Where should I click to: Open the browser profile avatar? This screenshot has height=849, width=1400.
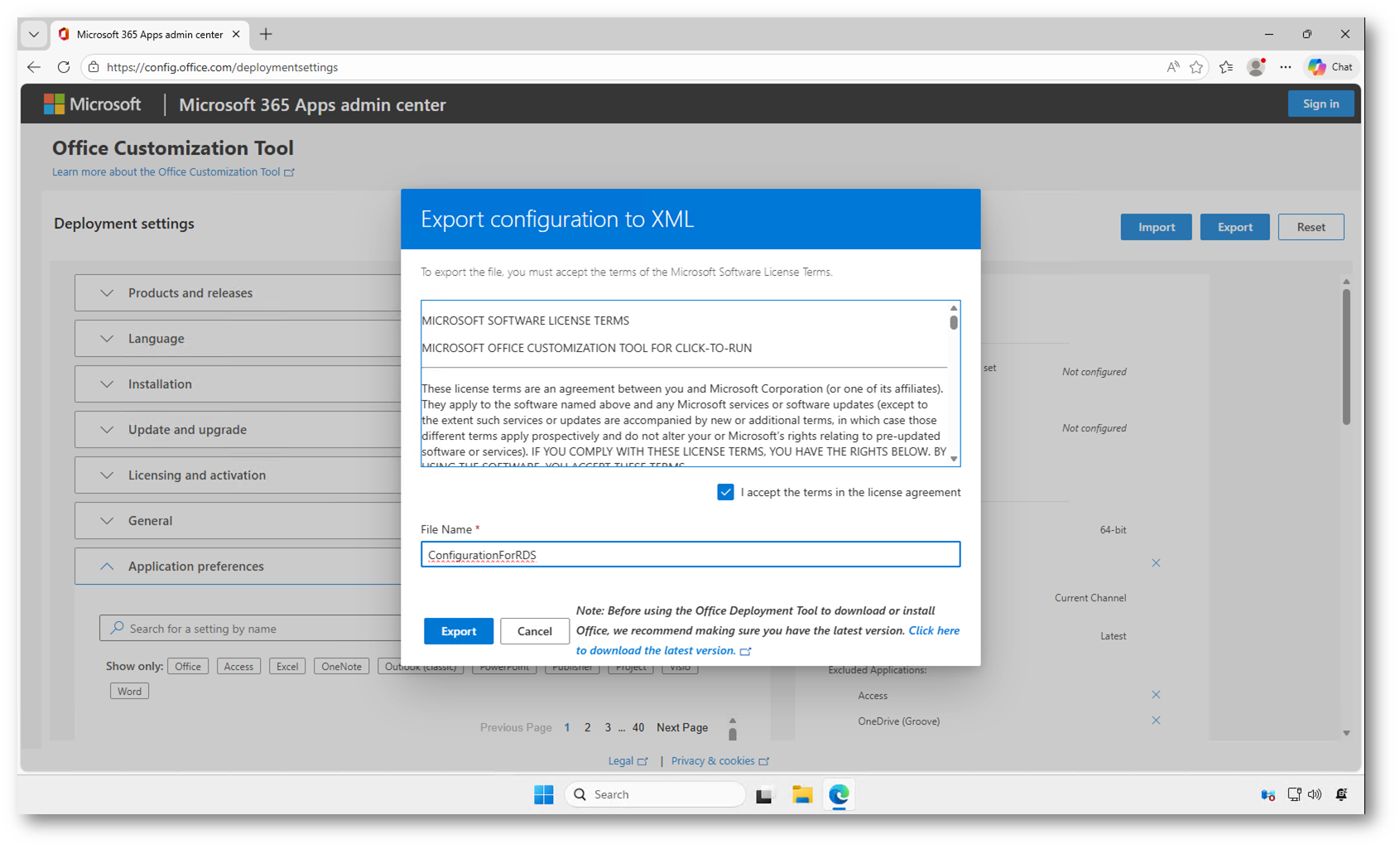[1256, 67]
